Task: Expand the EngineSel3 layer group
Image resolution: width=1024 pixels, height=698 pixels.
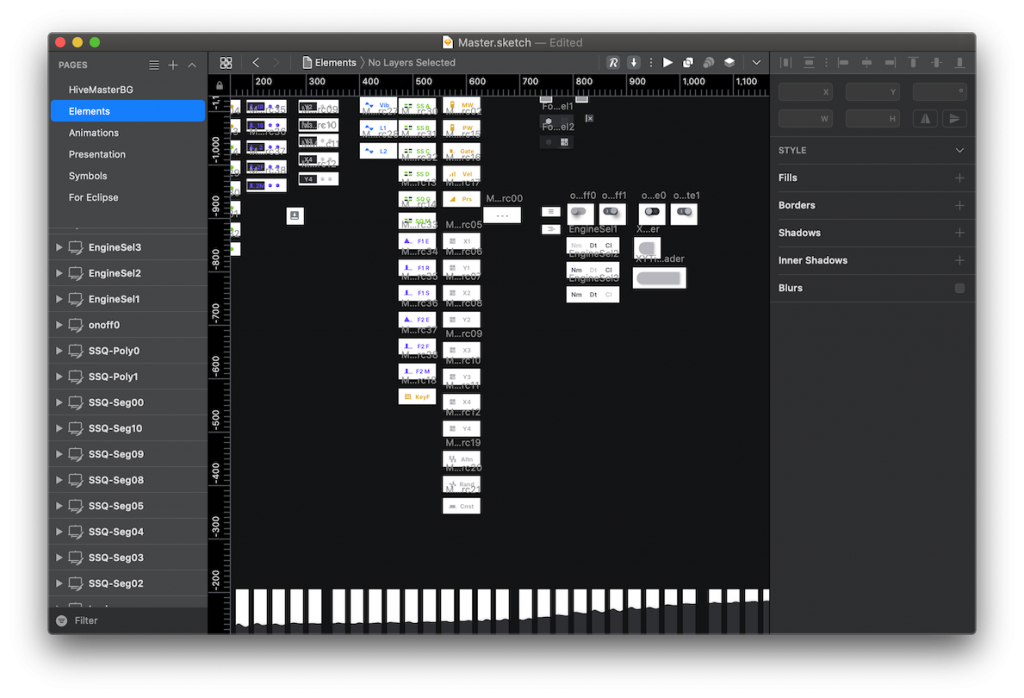Action: [59, 247]
